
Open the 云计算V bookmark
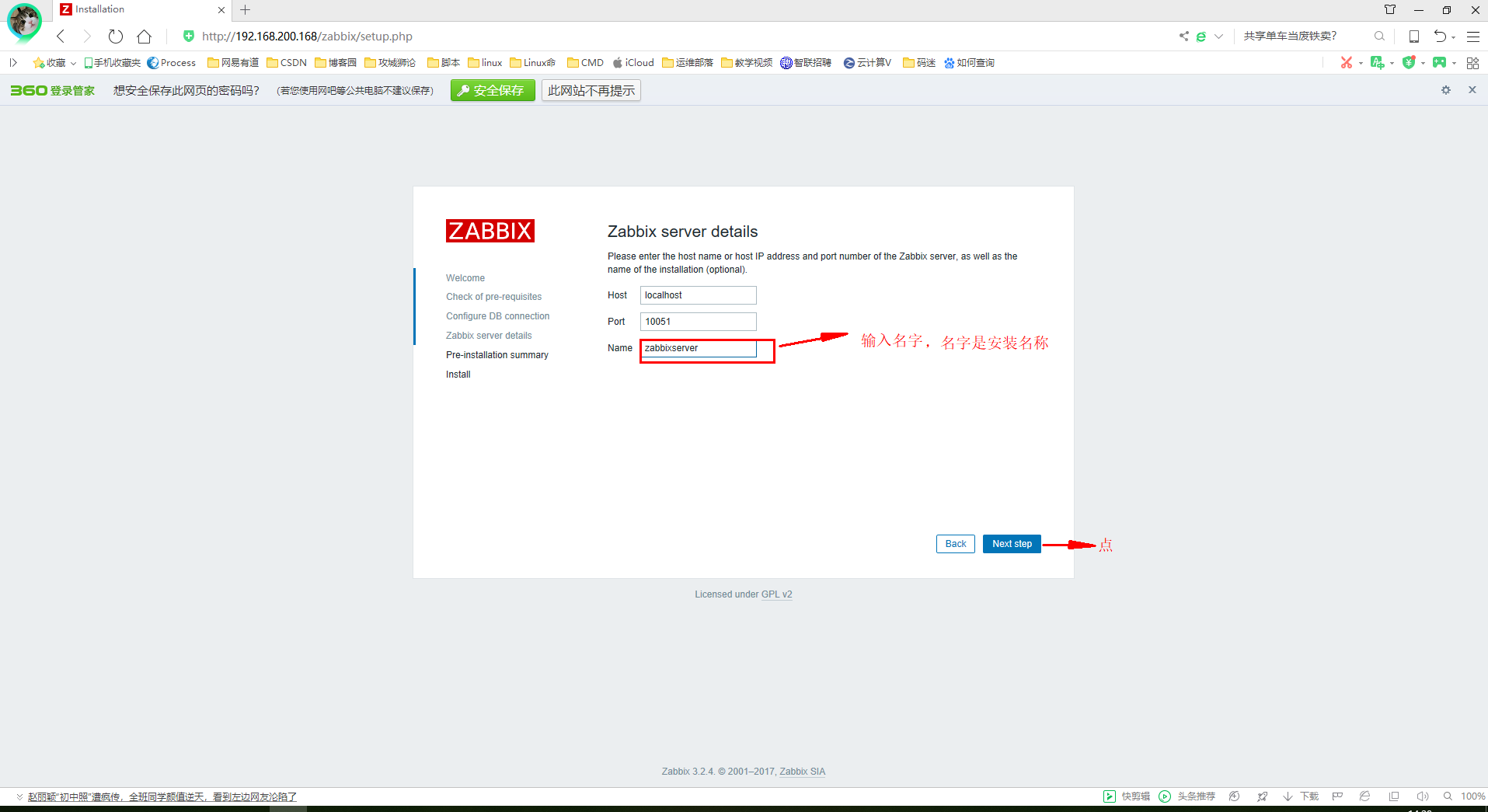point(867,63)
